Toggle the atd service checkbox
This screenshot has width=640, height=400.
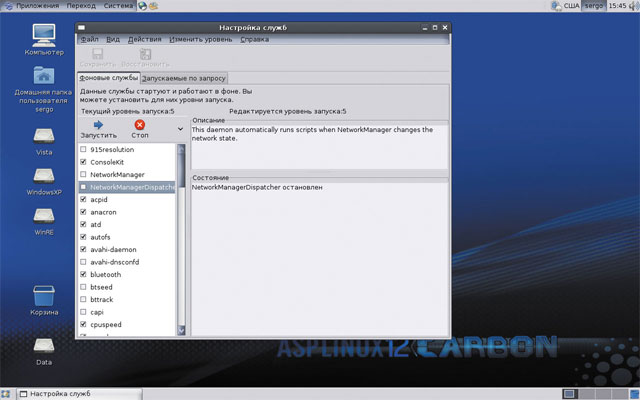pyautogui.click(x=83, y=224)
